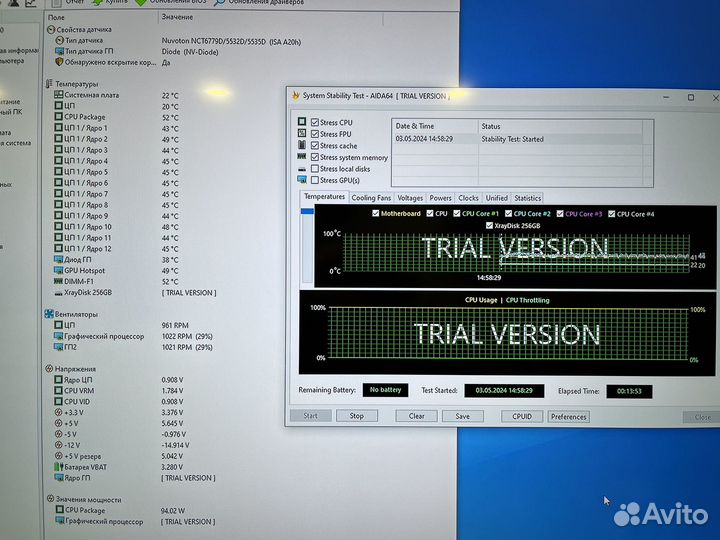Open the Unified tab
This screenshot has width=720, height=540.
point(496,198)
